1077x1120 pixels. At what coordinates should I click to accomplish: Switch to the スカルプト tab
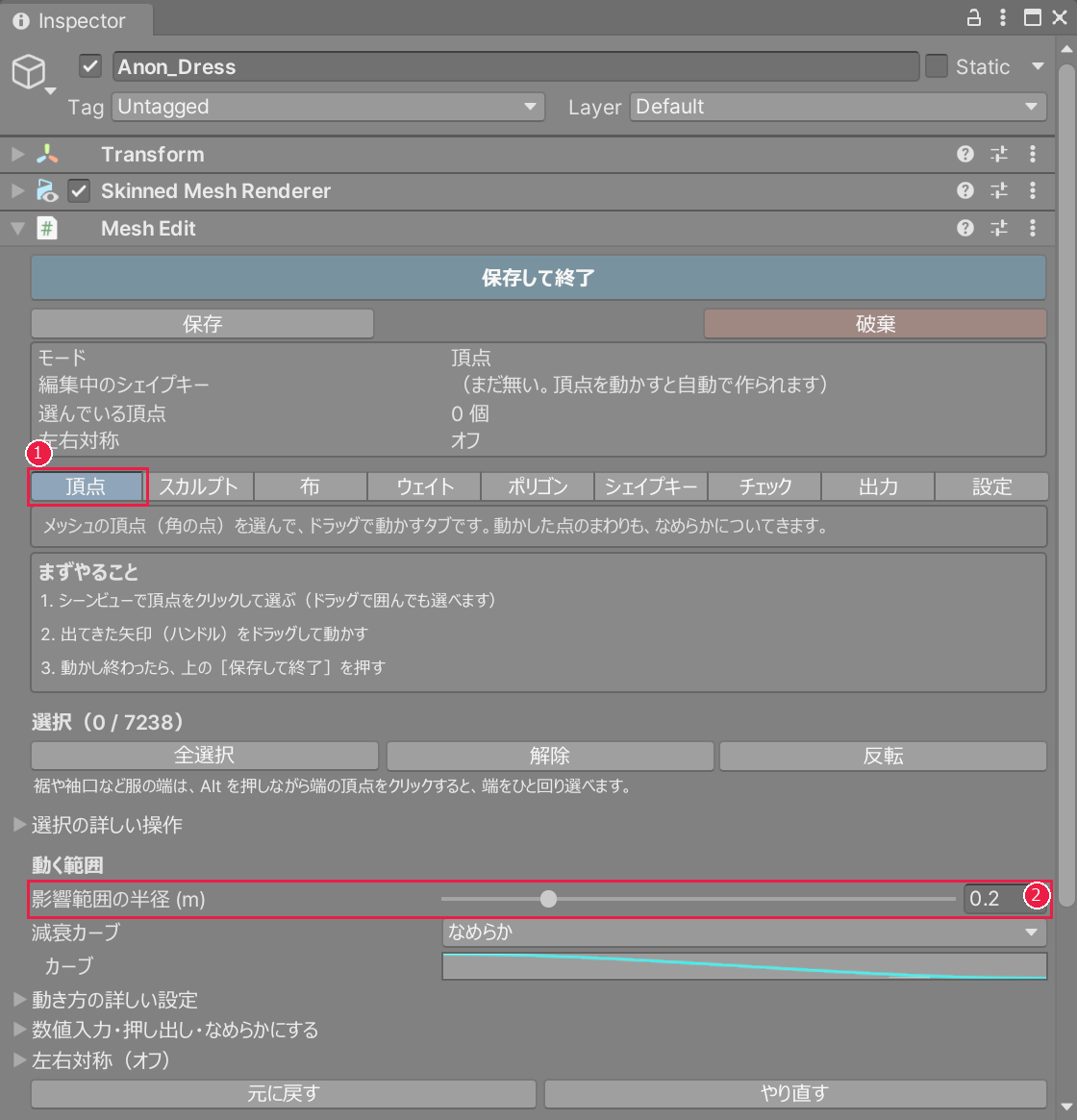(198, 486)
